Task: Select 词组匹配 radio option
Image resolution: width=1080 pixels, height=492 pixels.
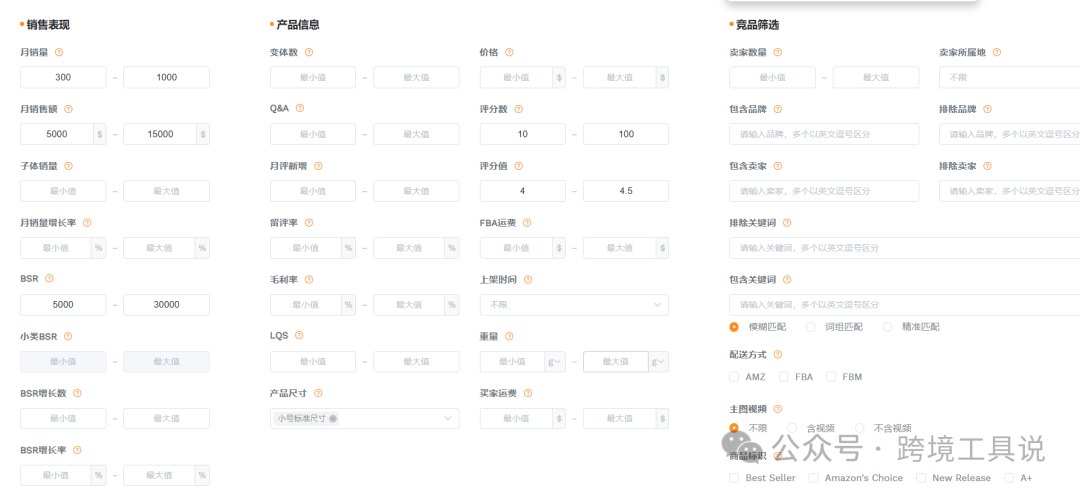Action: (811, 327)
